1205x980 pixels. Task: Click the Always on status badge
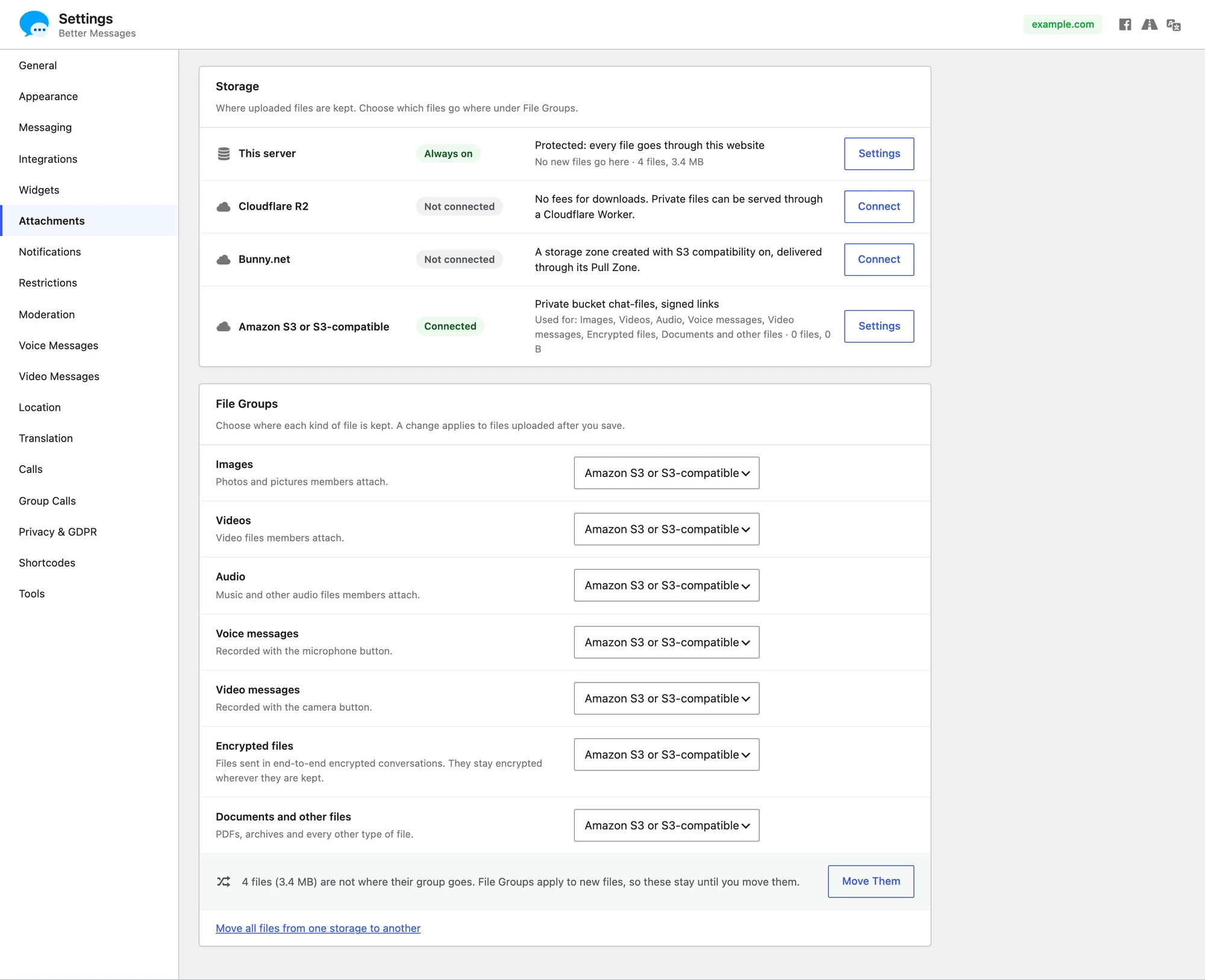click(448, 154)
